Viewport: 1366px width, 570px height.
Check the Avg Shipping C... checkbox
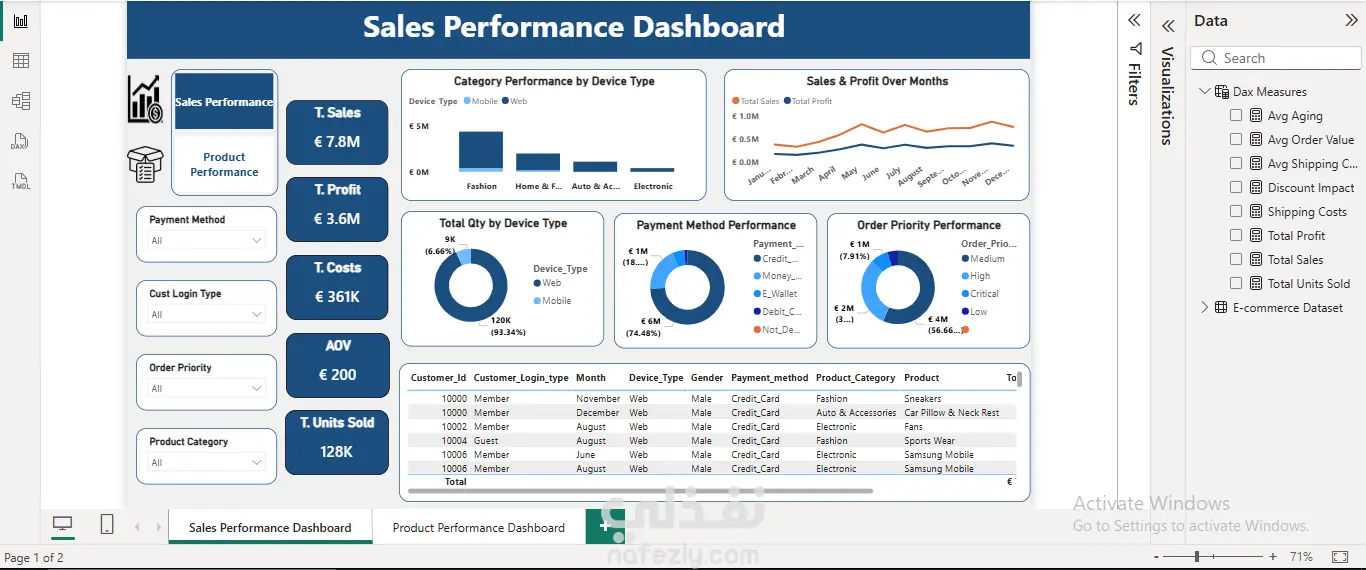point(1236,163)
